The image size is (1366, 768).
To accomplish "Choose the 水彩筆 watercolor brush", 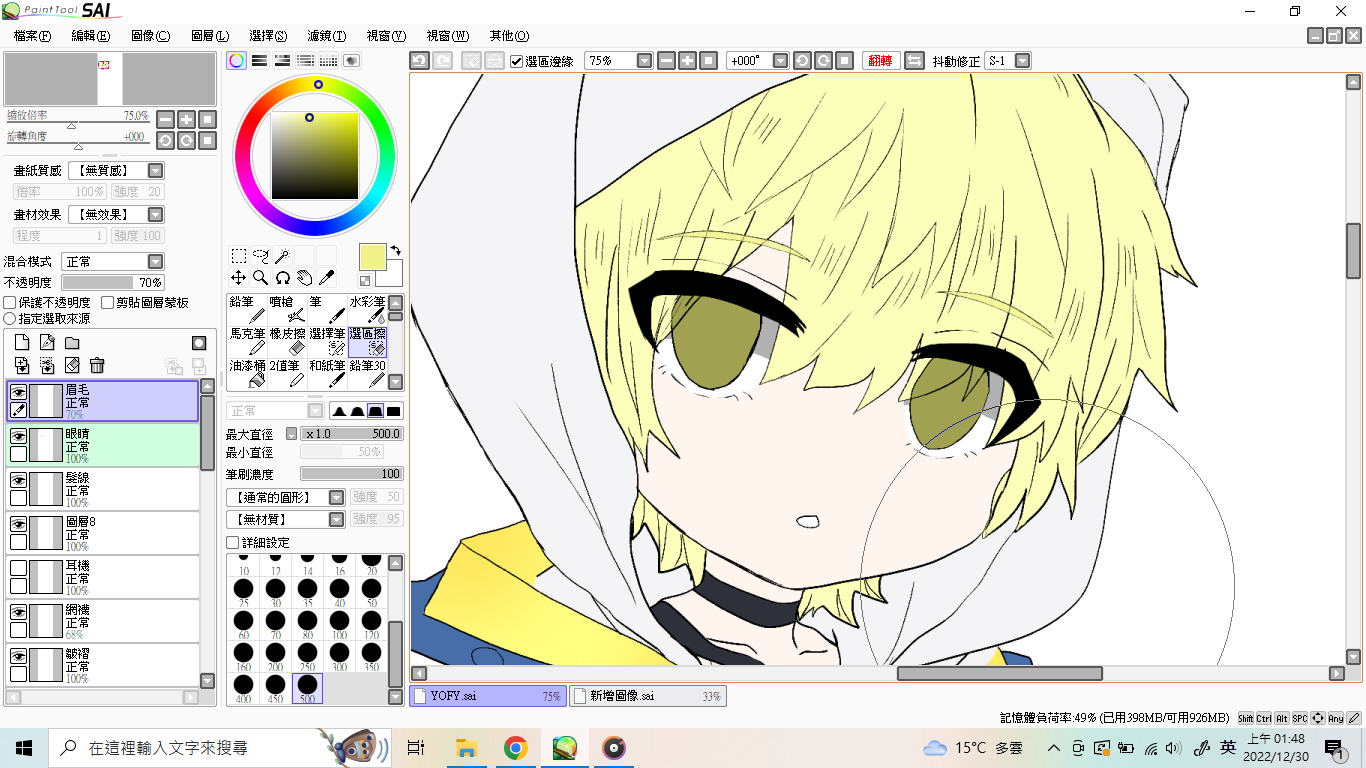I will (x=367, y=310).
